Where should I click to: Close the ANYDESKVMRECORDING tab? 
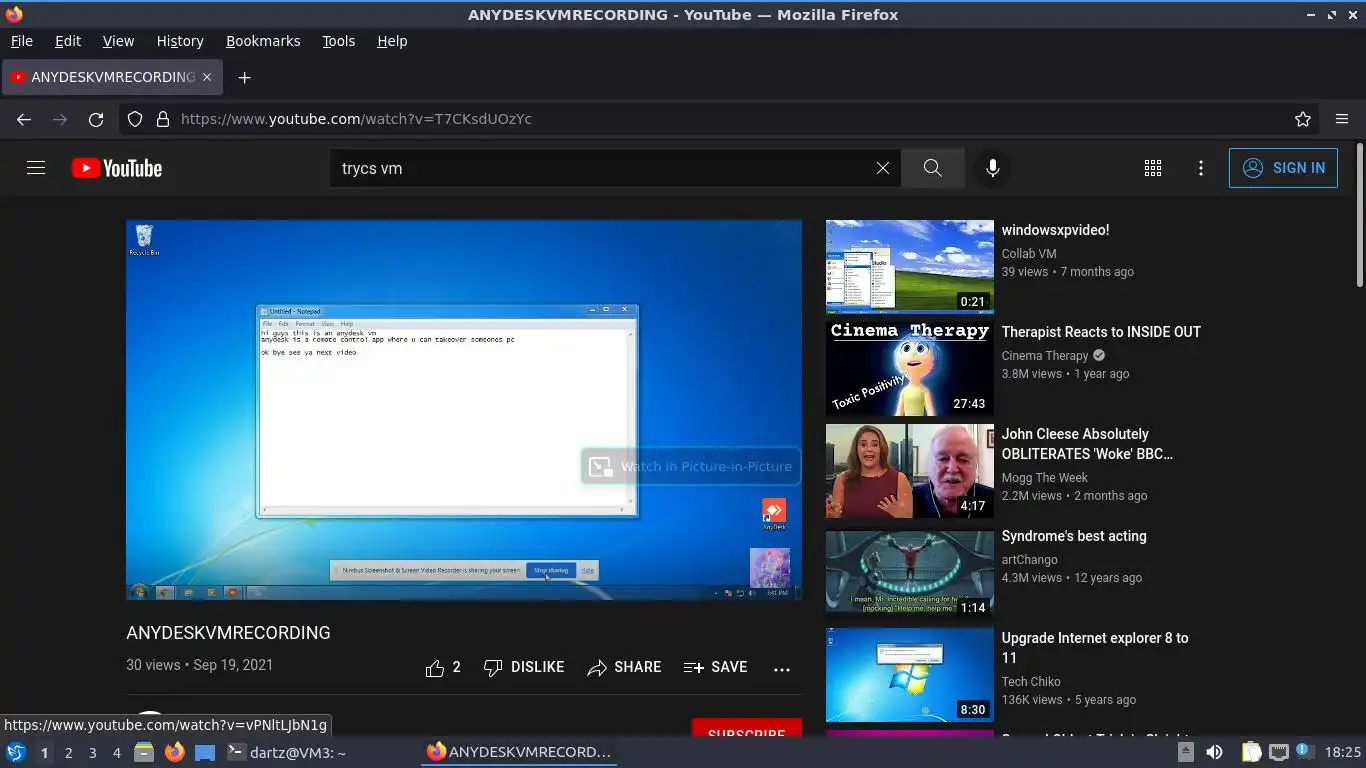click(x=208, y=77)
